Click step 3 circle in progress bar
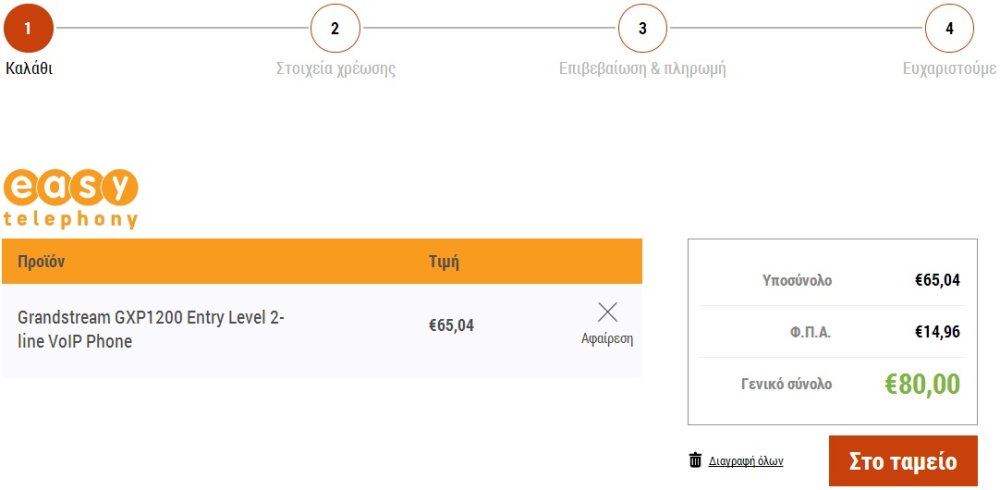Image resolution: width=1000 pixels, height=490 pixels. coord(642,28)
